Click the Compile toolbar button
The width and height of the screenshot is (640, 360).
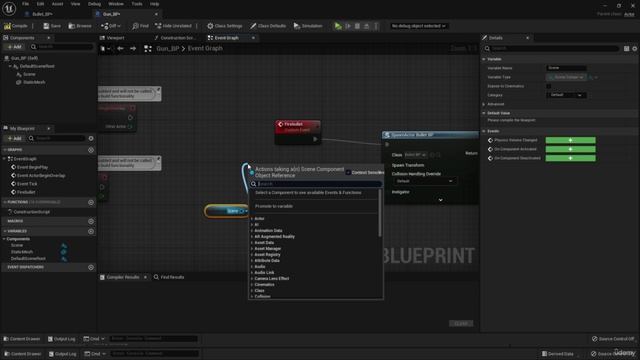point(16,26)
